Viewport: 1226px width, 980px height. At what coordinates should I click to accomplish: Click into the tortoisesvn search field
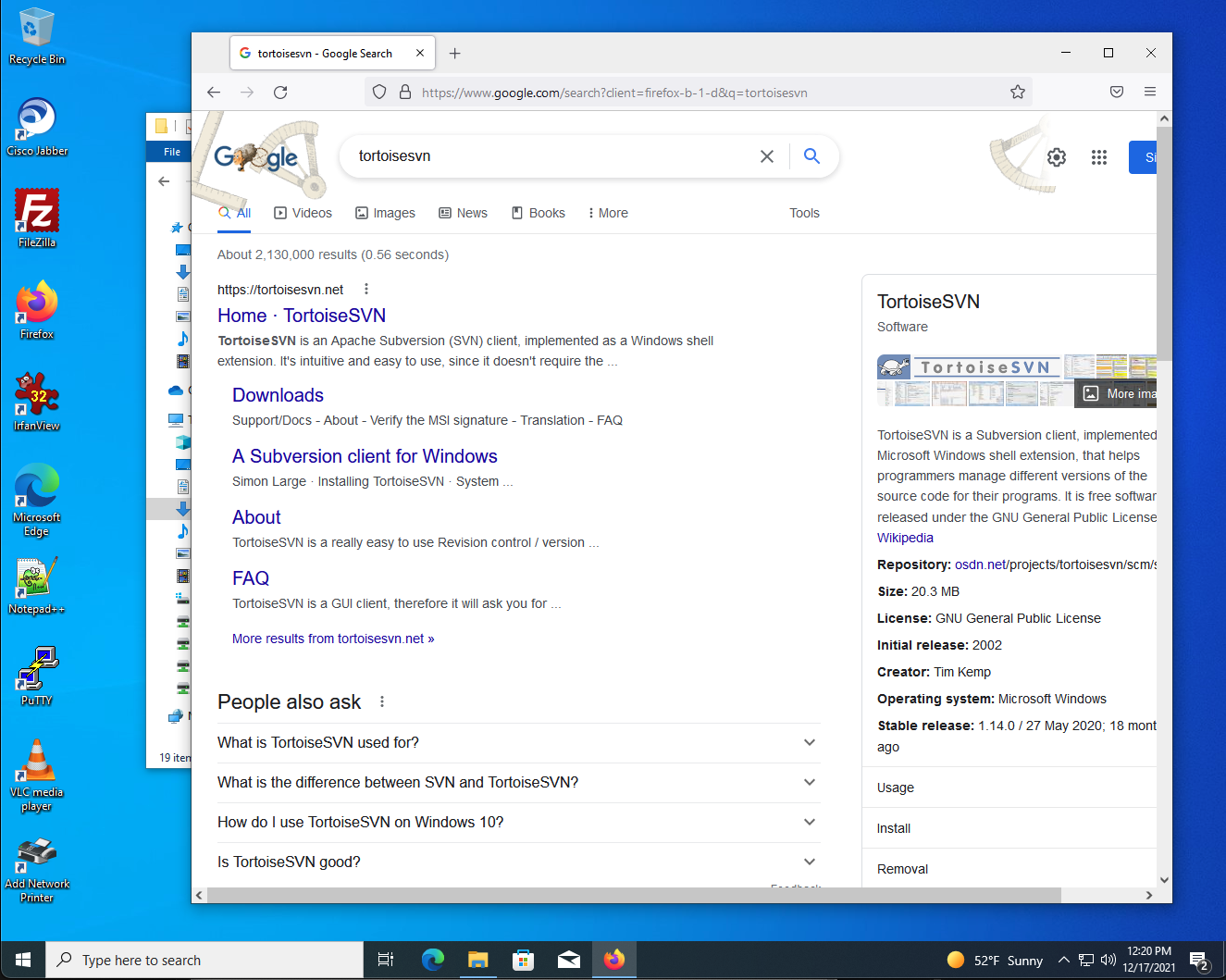551,156
